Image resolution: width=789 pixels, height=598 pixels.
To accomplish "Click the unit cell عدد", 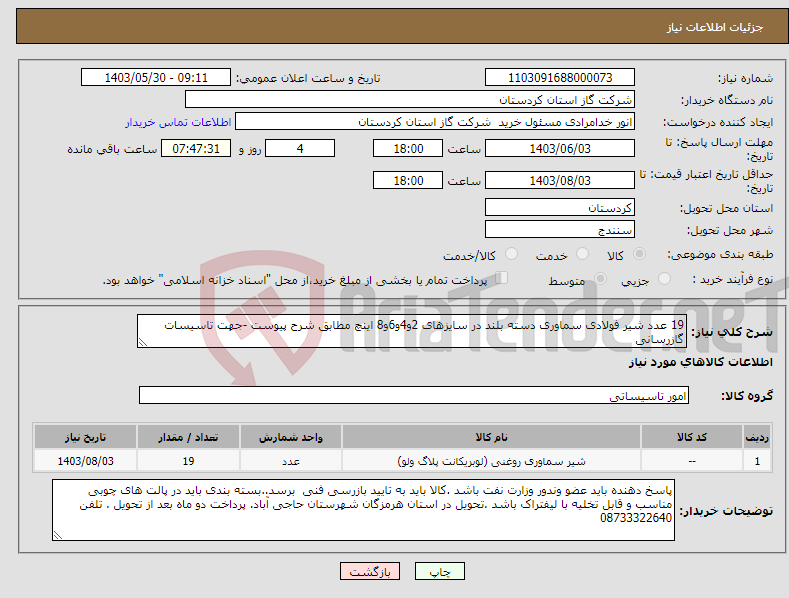I will pos(291,461).
